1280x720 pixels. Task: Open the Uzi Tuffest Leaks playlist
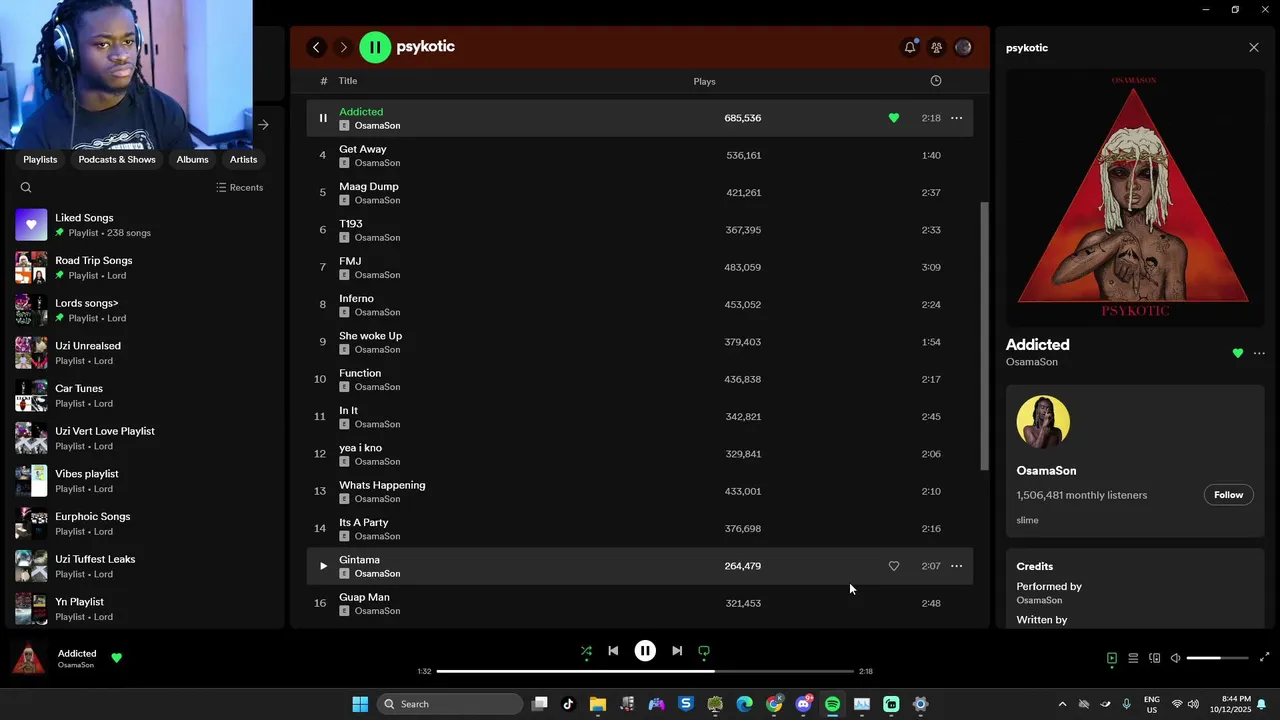click(x=140, y=567)
